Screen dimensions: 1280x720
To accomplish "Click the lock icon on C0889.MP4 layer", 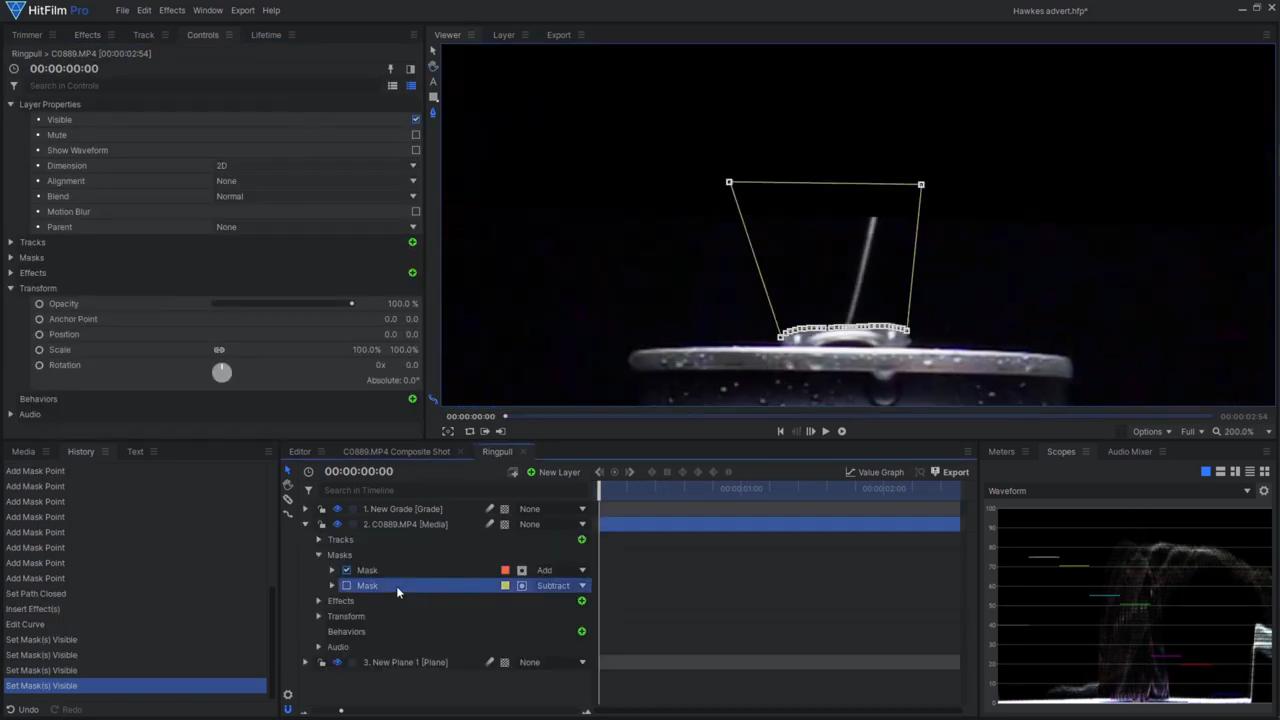I will (321, 524).
